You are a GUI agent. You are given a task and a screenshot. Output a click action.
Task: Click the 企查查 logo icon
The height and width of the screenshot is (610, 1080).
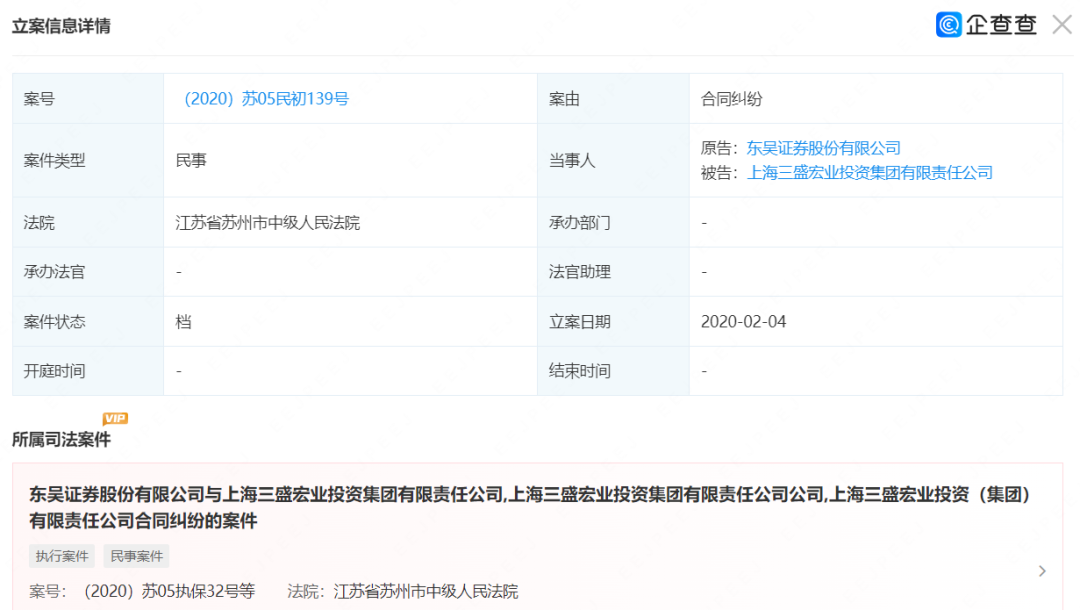pyautogui.click(x=948, y=25)
